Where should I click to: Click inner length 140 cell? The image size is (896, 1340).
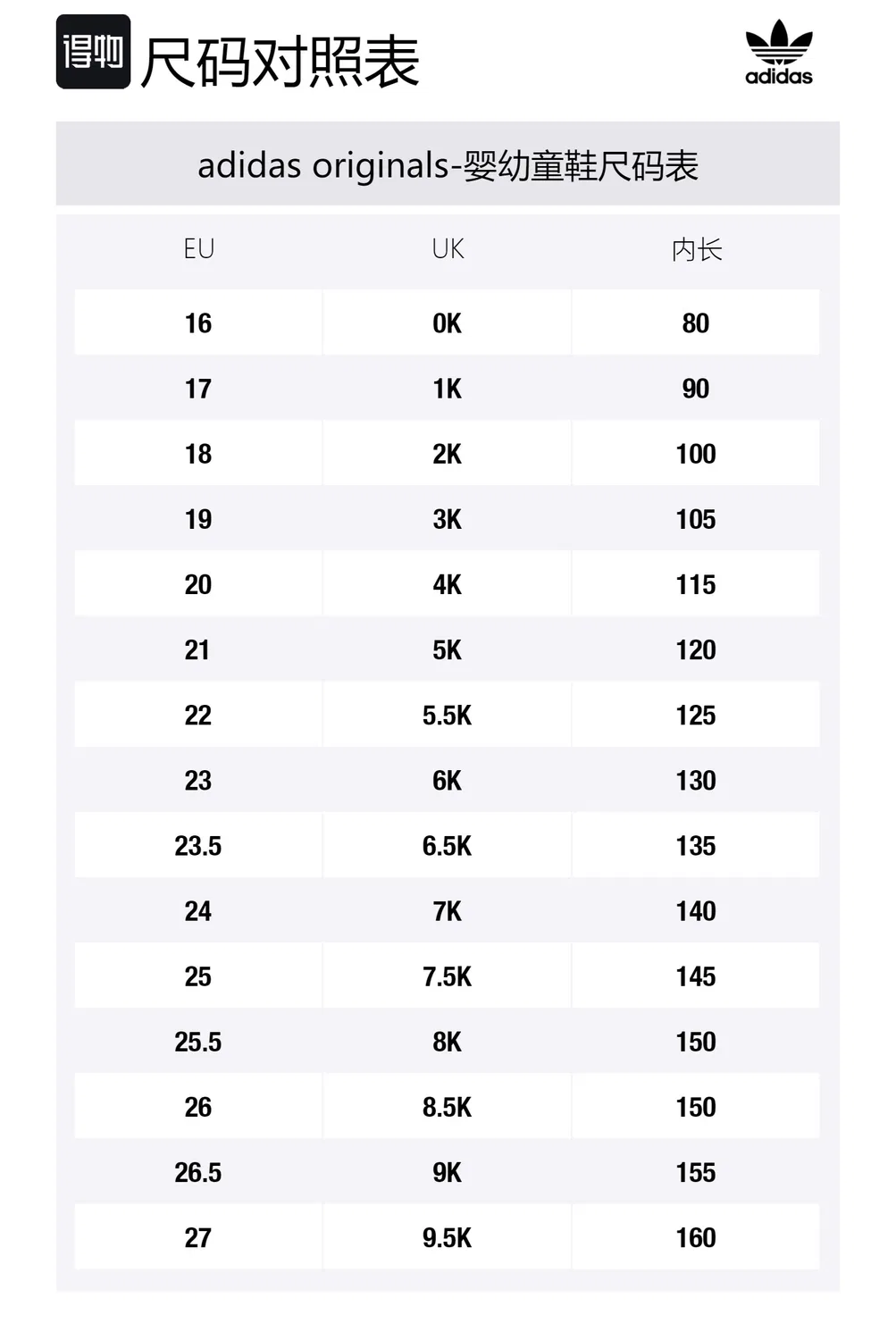(696, 910)
